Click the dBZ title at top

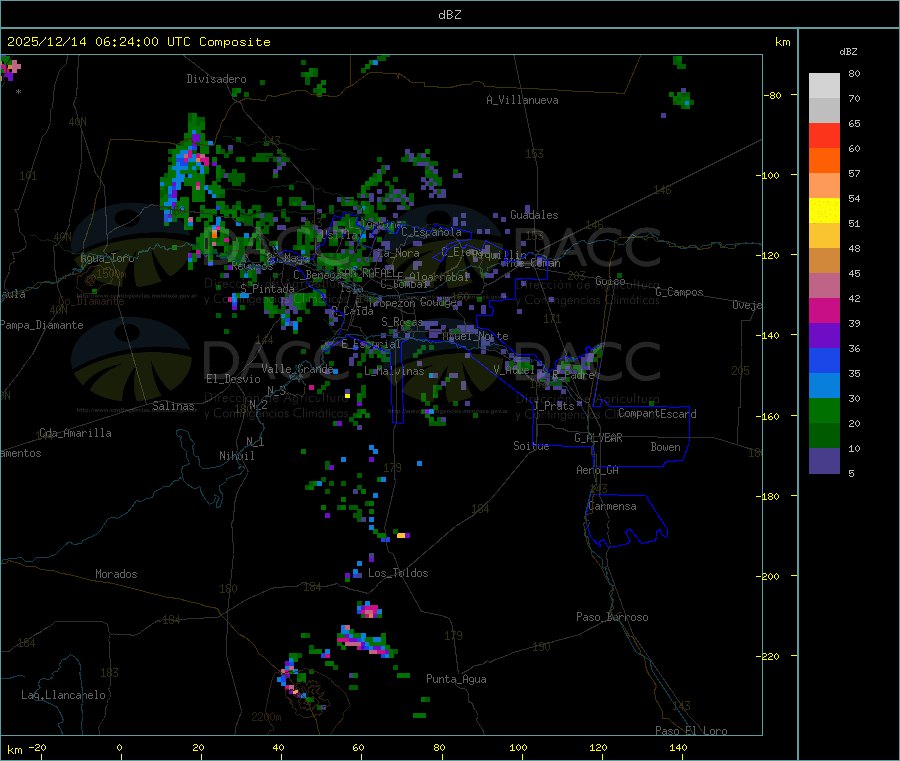click(449, 15)
